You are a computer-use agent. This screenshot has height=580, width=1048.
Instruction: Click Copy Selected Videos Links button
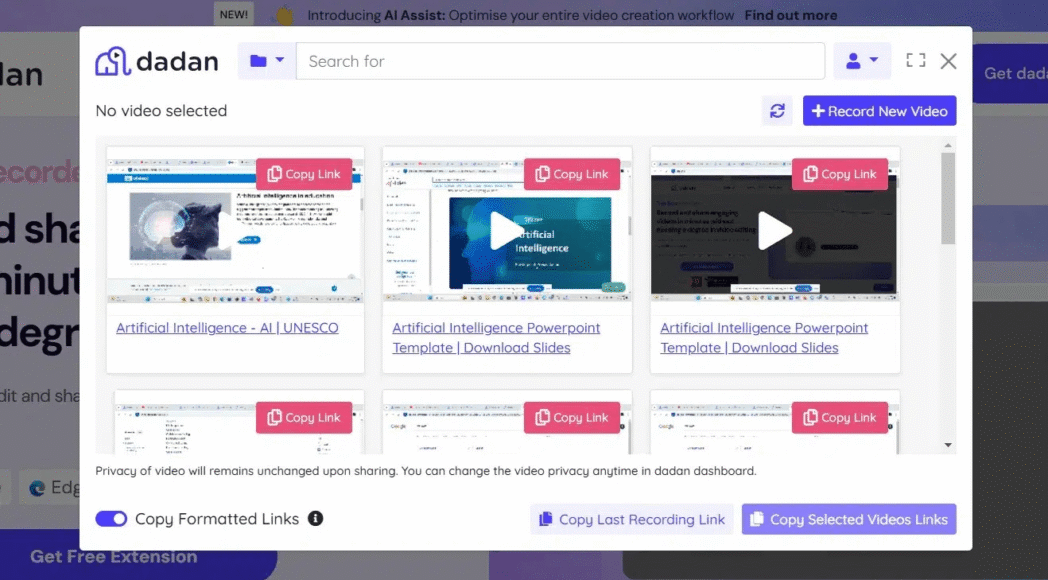[849, 519]
